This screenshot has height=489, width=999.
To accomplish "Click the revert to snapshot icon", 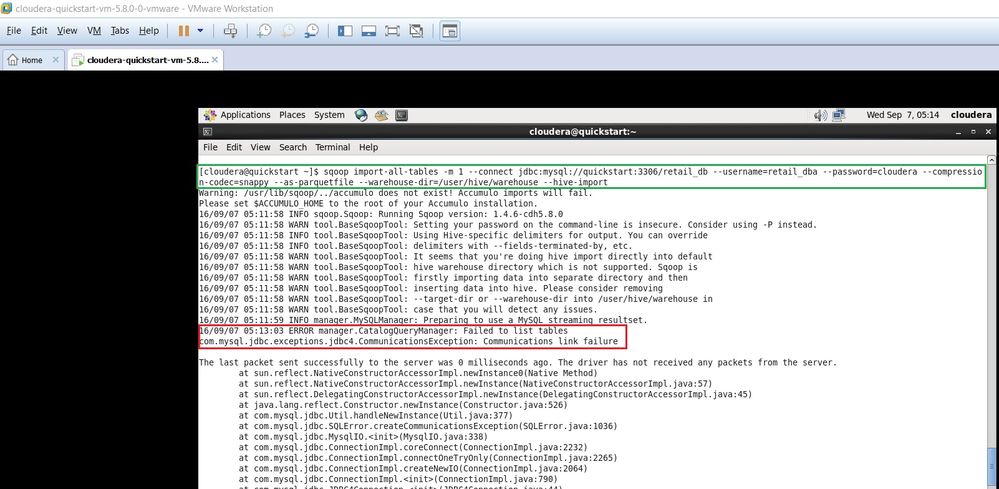I will pyautogui.click(x=288, y=31).
